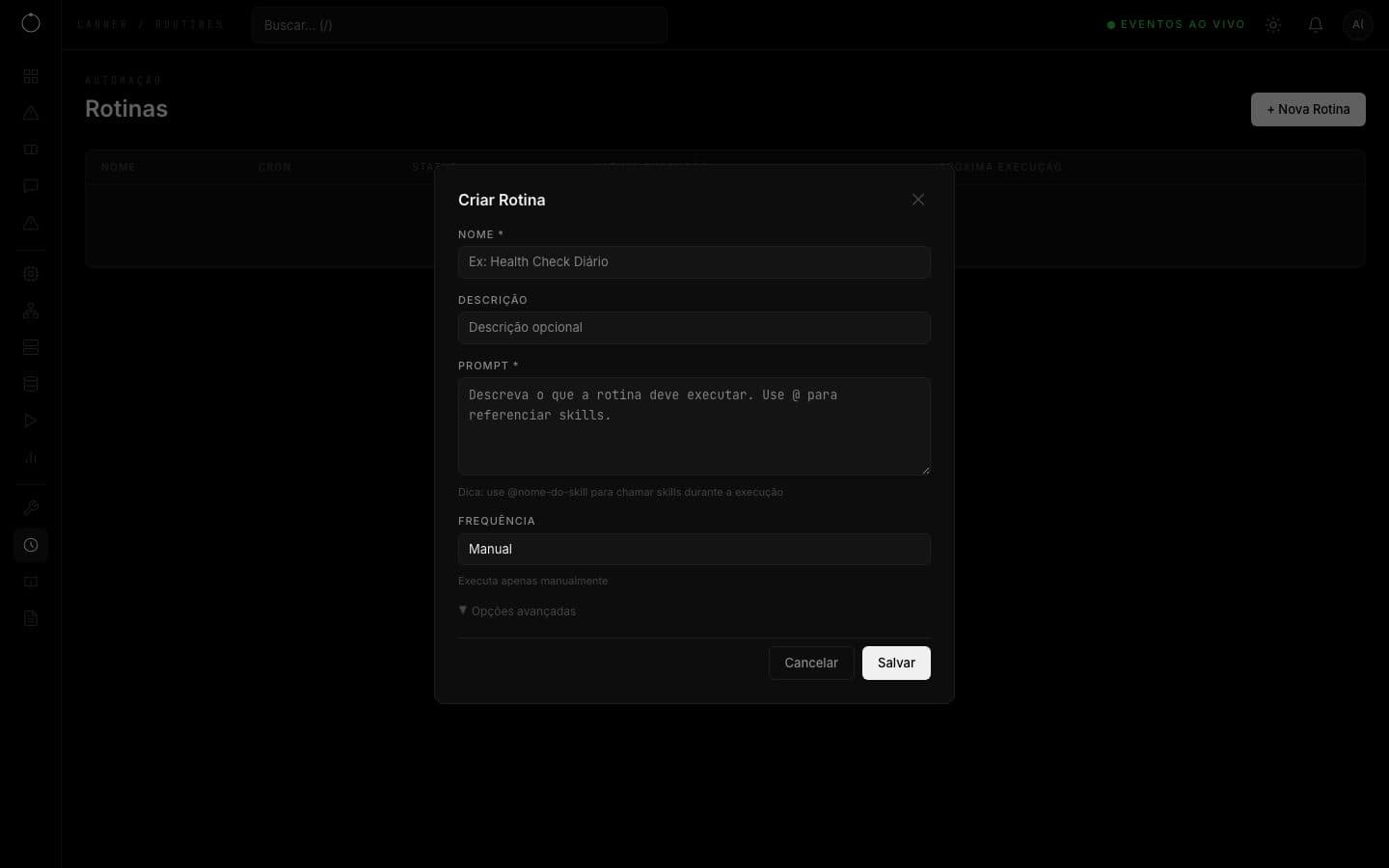1389x868 pixels.
Task: Click the Salvar button
Action: [x=896, y=663]
